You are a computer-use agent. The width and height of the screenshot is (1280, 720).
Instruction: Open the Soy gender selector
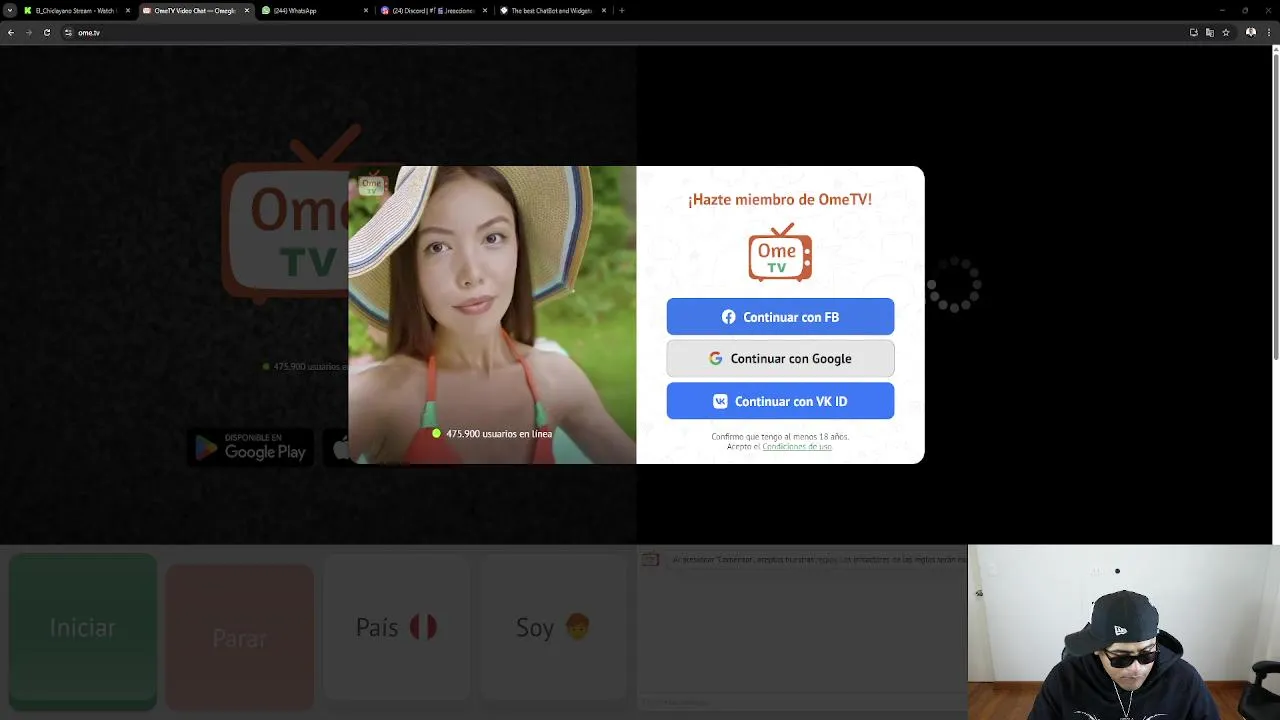pos(554,628)
